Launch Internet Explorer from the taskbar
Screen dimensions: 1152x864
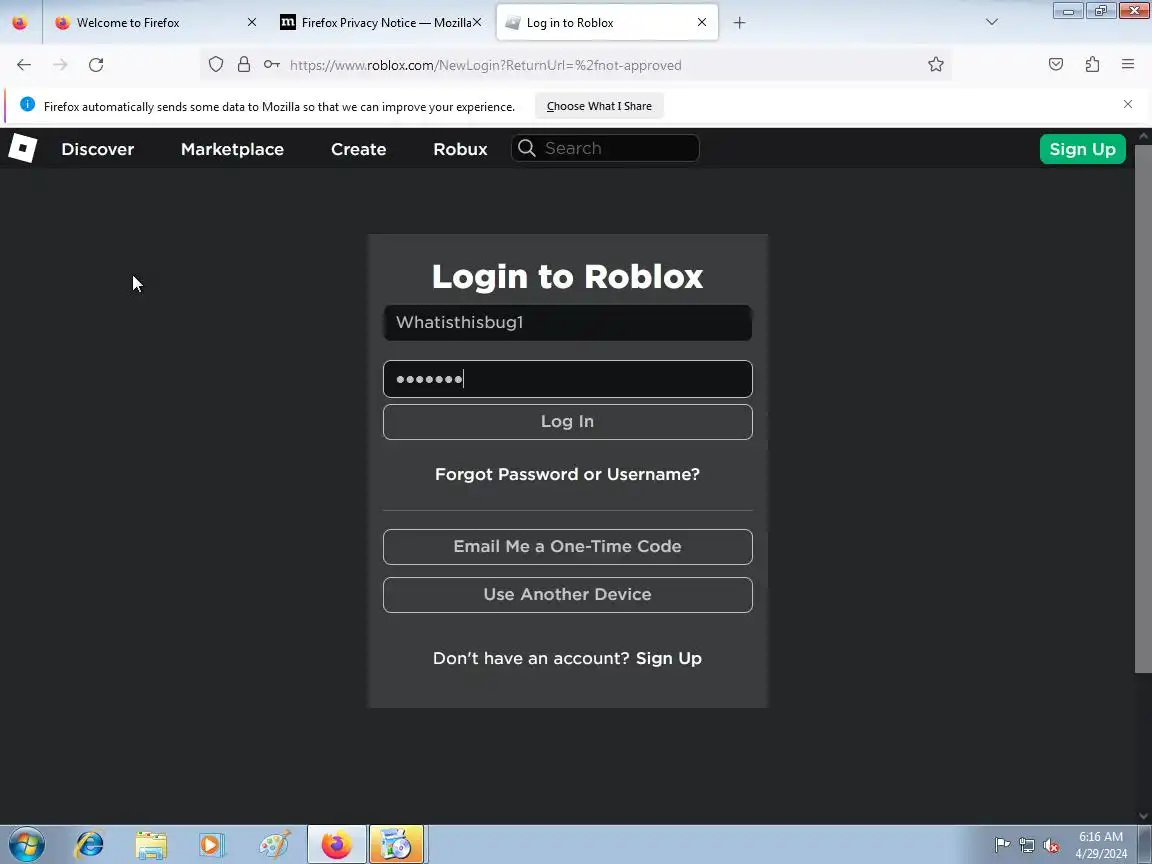click(90, 845)
